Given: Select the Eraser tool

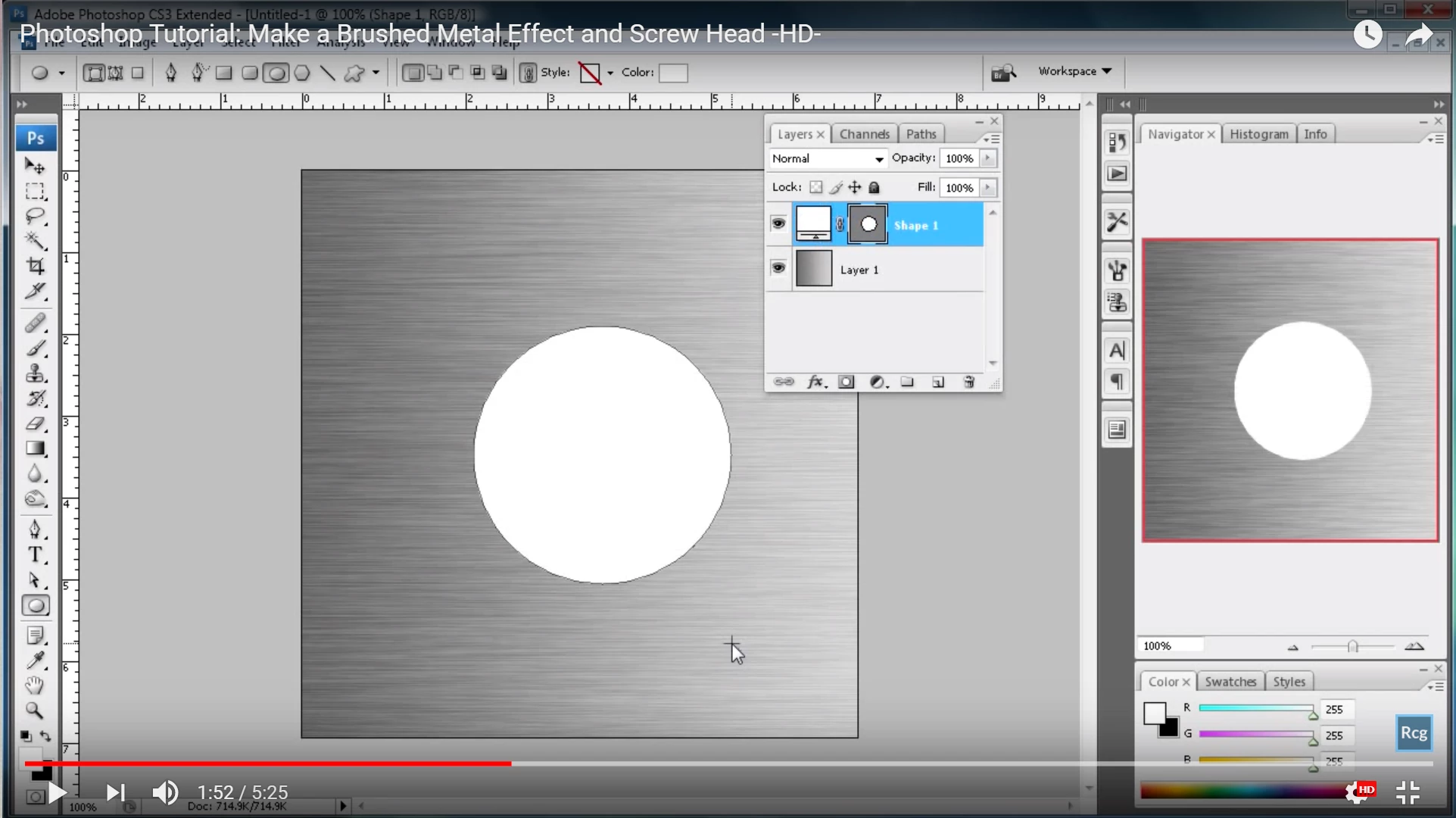Looking at the screenshot, I should tap(35, 423).
